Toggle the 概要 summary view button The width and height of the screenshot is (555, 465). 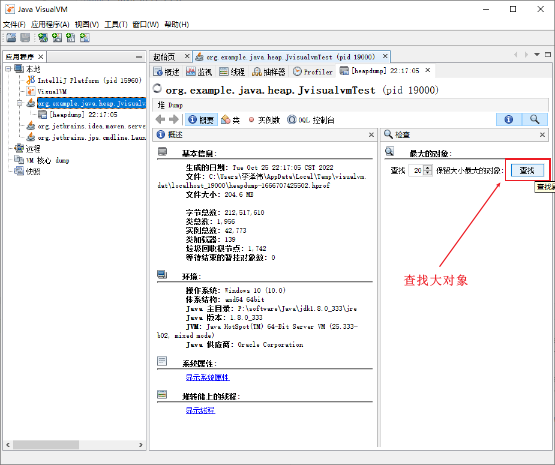pos(201,120)
